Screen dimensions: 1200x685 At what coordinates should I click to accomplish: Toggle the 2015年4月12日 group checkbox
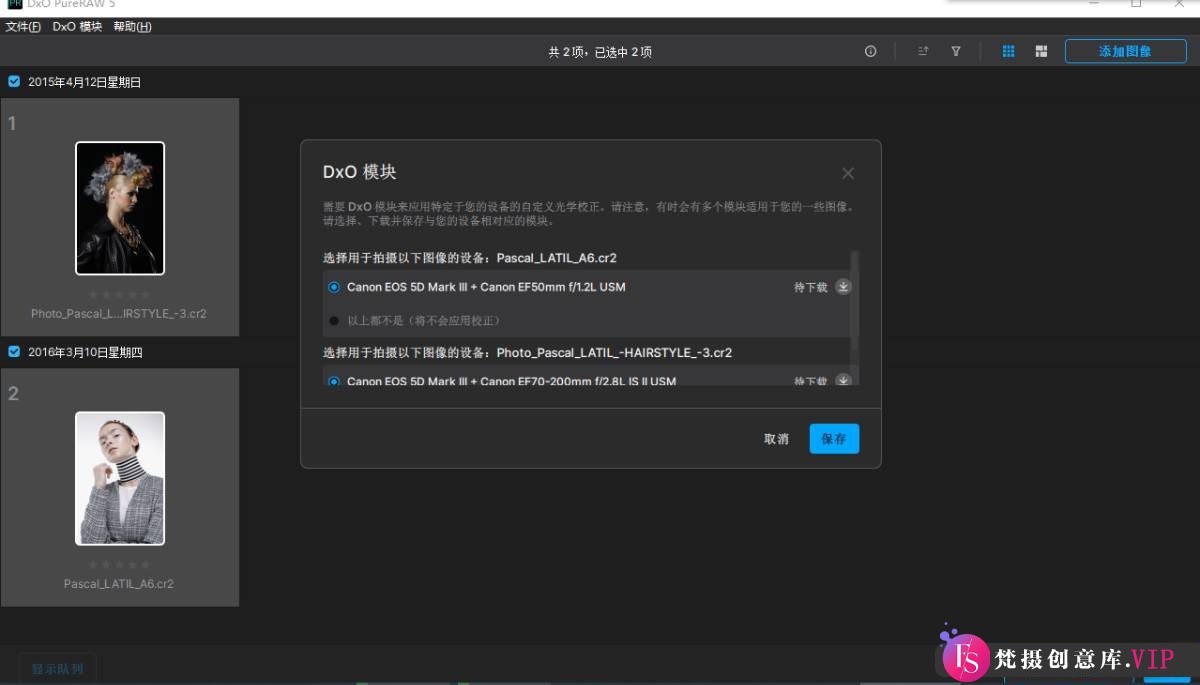coord(14,82)
